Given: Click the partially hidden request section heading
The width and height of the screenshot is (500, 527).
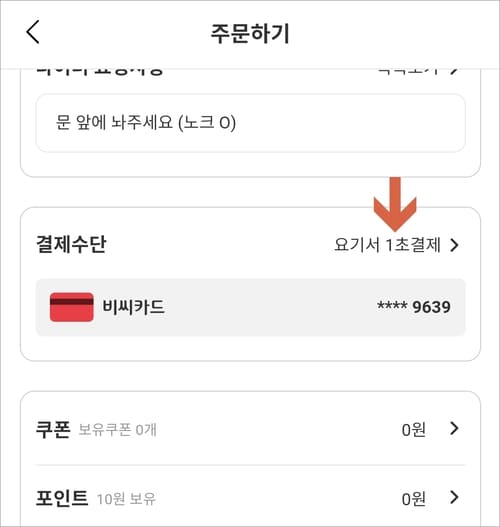Looking at the screenshot, I should click(99, 72).
